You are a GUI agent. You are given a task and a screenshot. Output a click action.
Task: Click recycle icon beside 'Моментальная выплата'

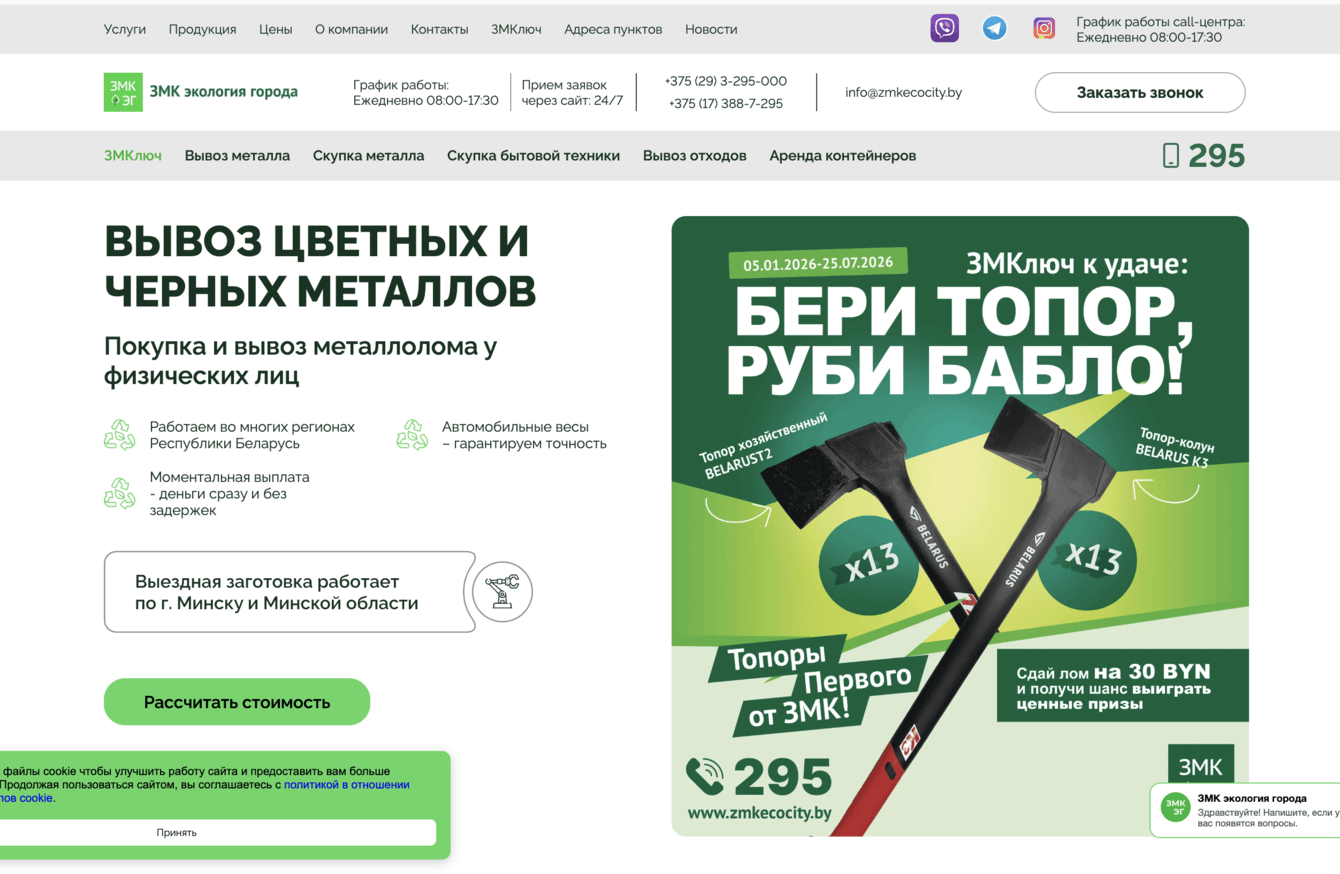tap(120, 493)
